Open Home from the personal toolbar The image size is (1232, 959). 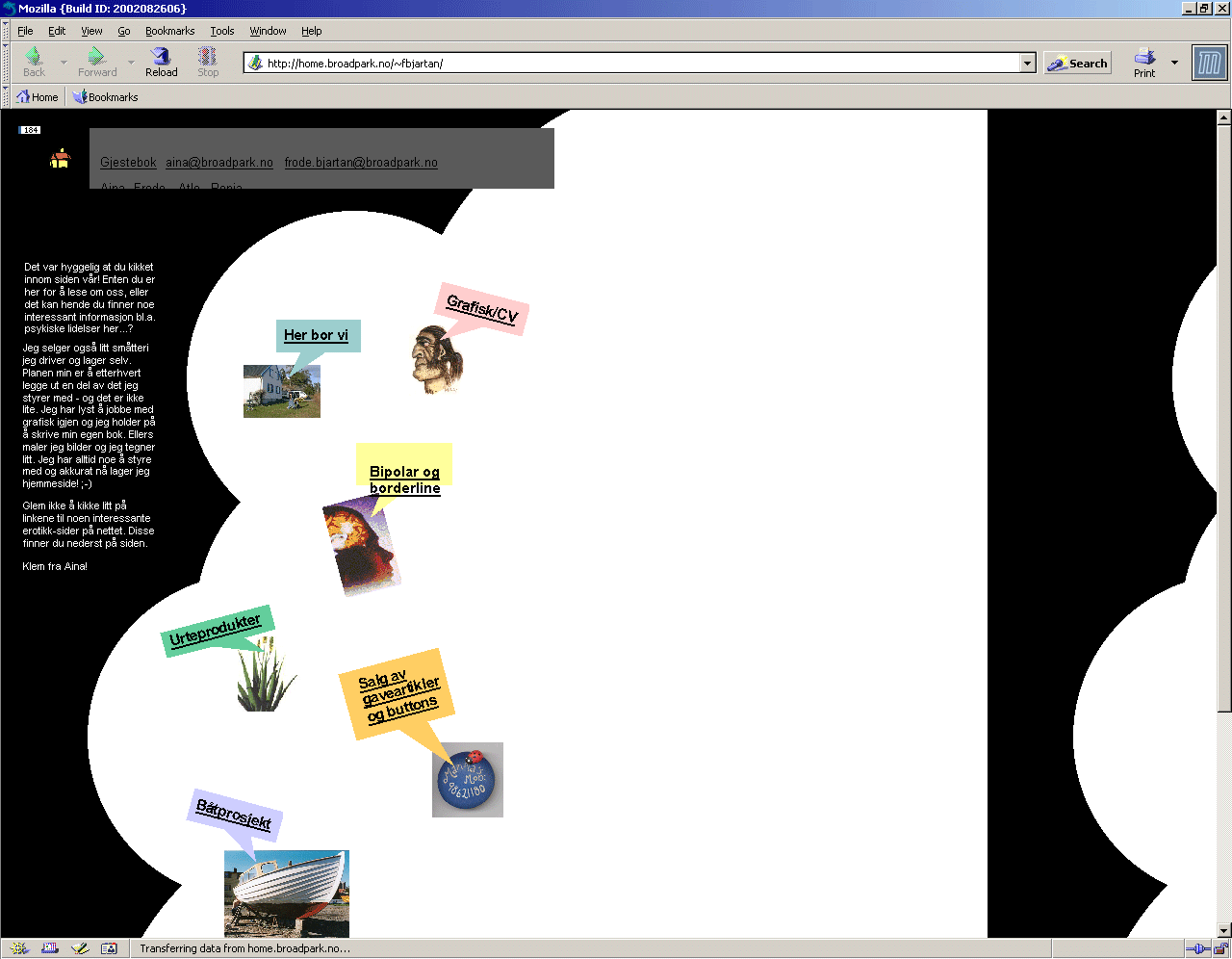tap(38, 97)
